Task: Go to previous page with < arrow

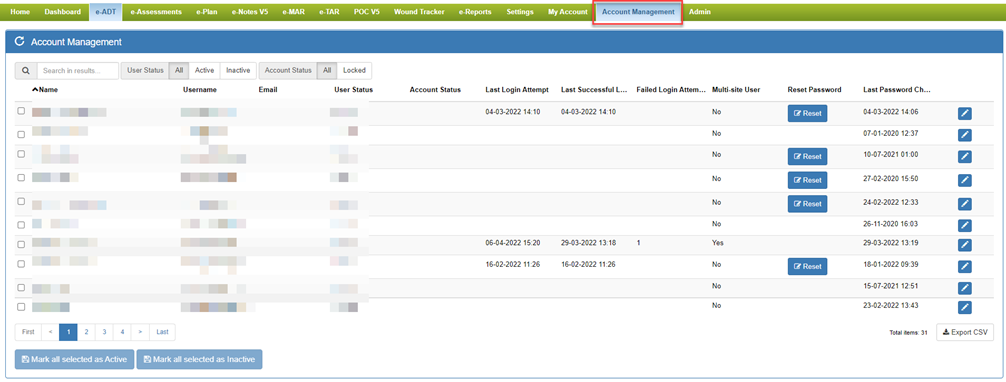Action: pyautogui.click(x=50, y=332)
